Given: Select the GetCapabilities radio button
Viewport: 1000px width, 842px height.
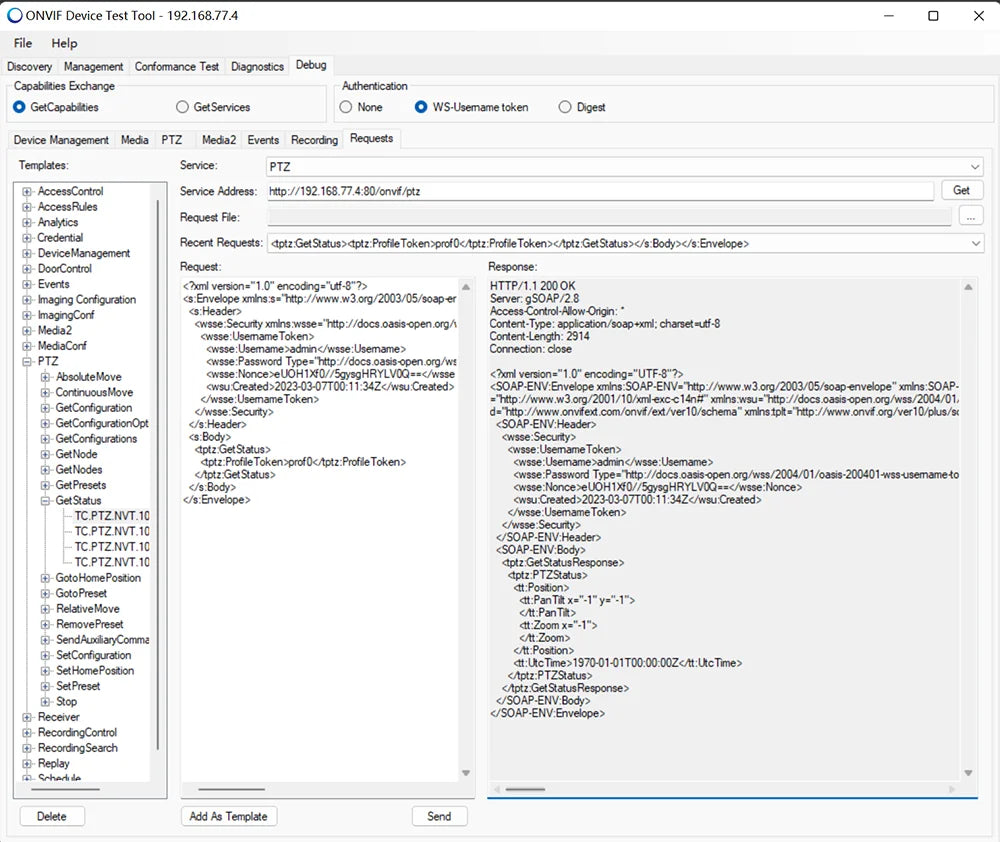Looking at the screenshot, I should [20, 107].
